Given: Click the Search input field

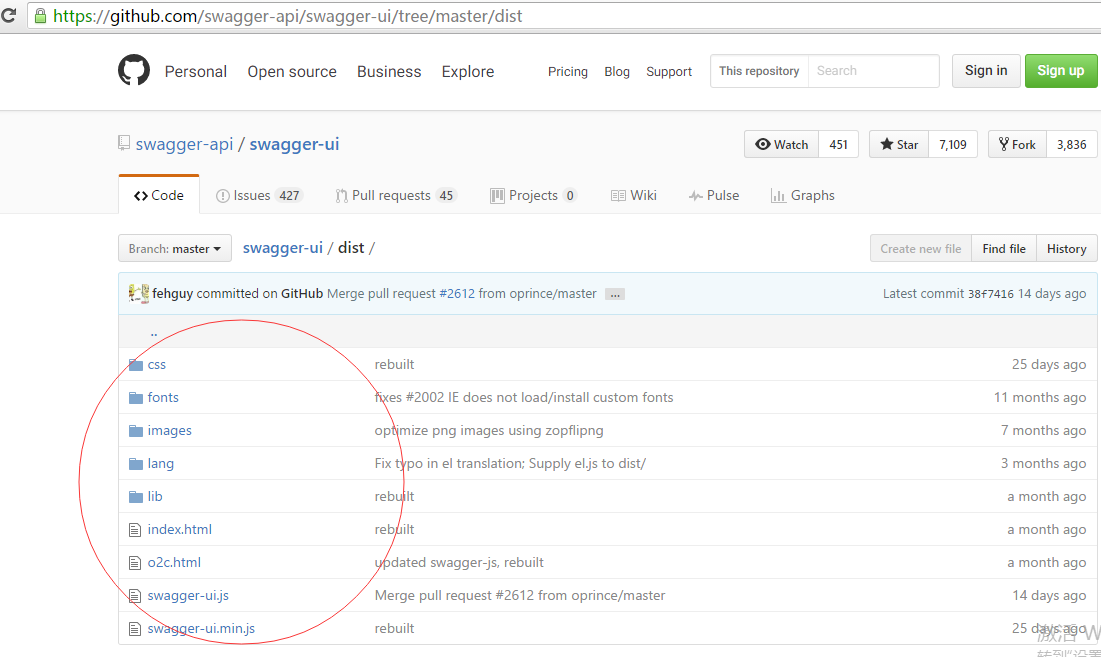Looking at the screenshot, I should [x=873, y=71].
